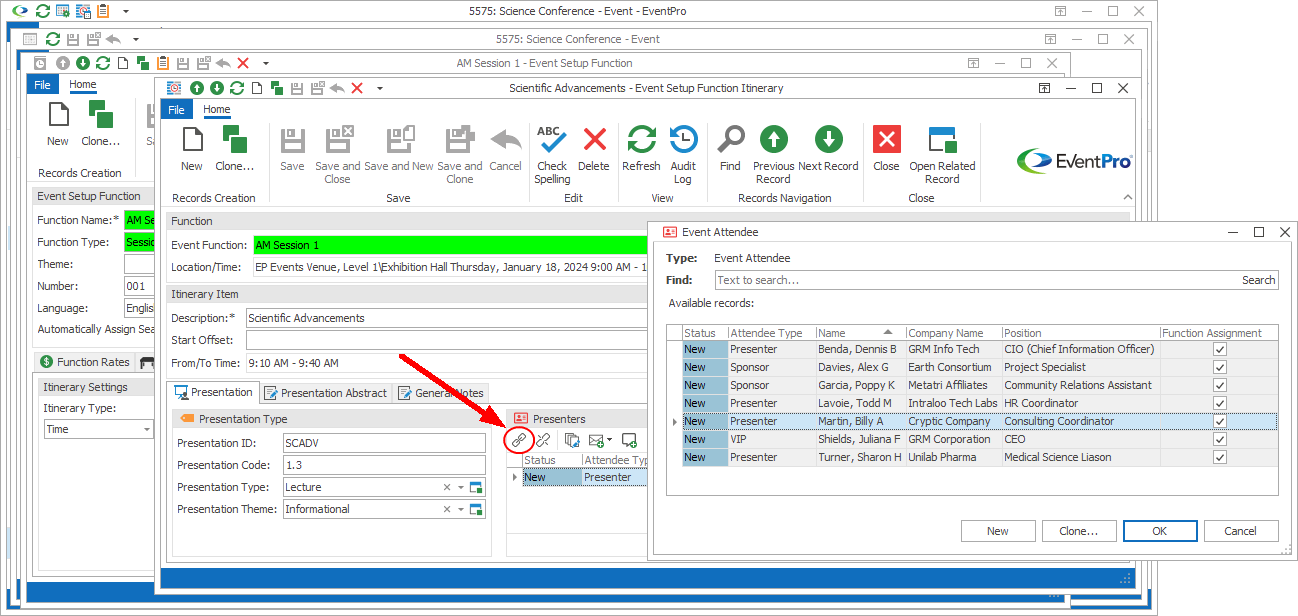
Task: Click the Presentation ID field SCADV
Action: (384, 443)
